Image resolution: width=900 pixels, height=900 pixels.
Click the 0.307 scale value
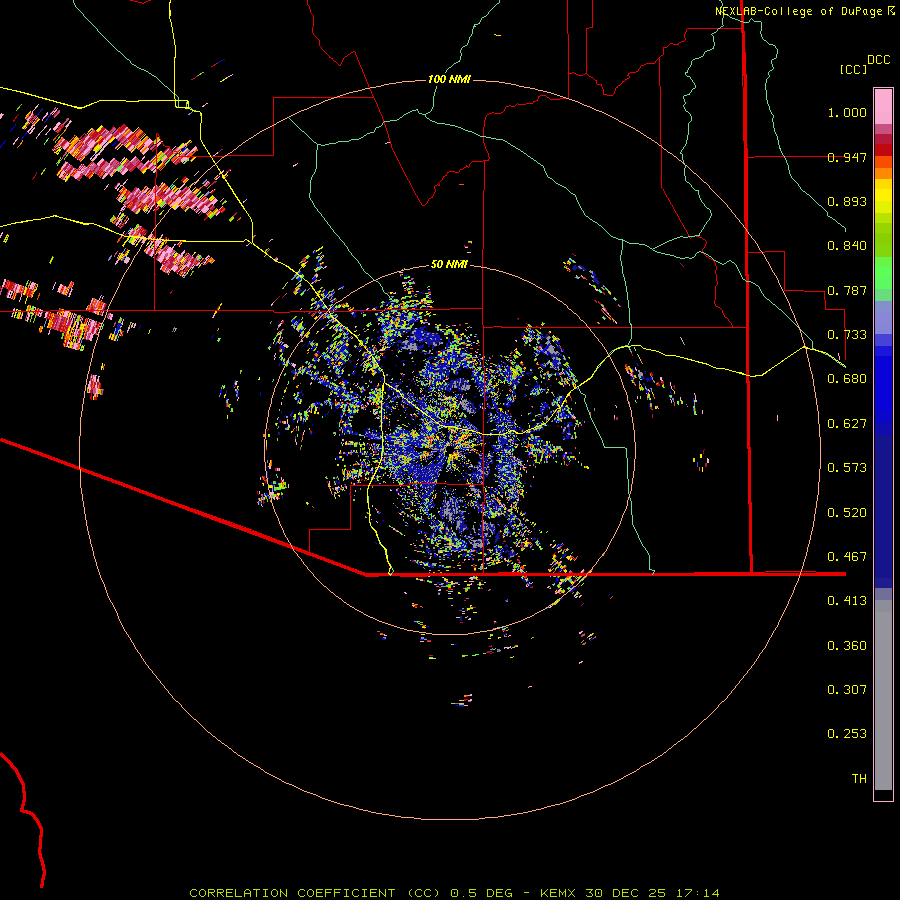tap(847, 690)
